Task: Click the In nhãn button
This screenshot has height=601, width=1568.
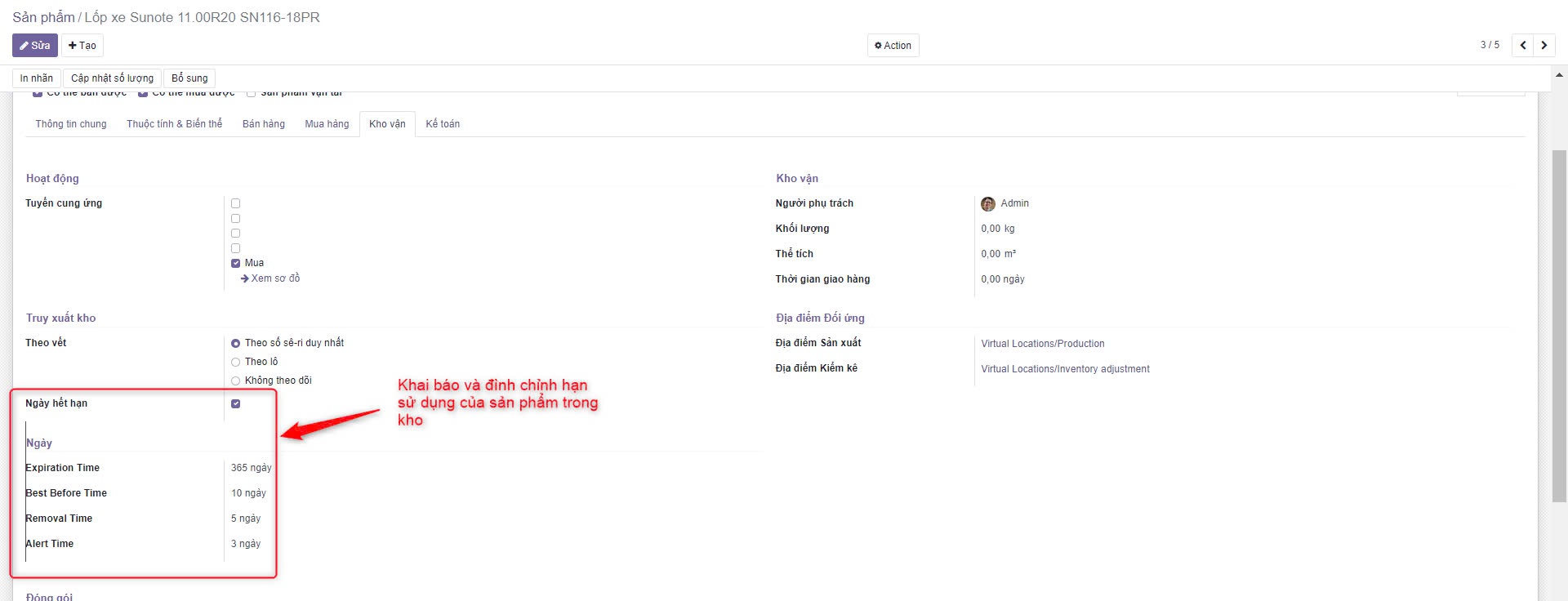Action: click(37, 78)
